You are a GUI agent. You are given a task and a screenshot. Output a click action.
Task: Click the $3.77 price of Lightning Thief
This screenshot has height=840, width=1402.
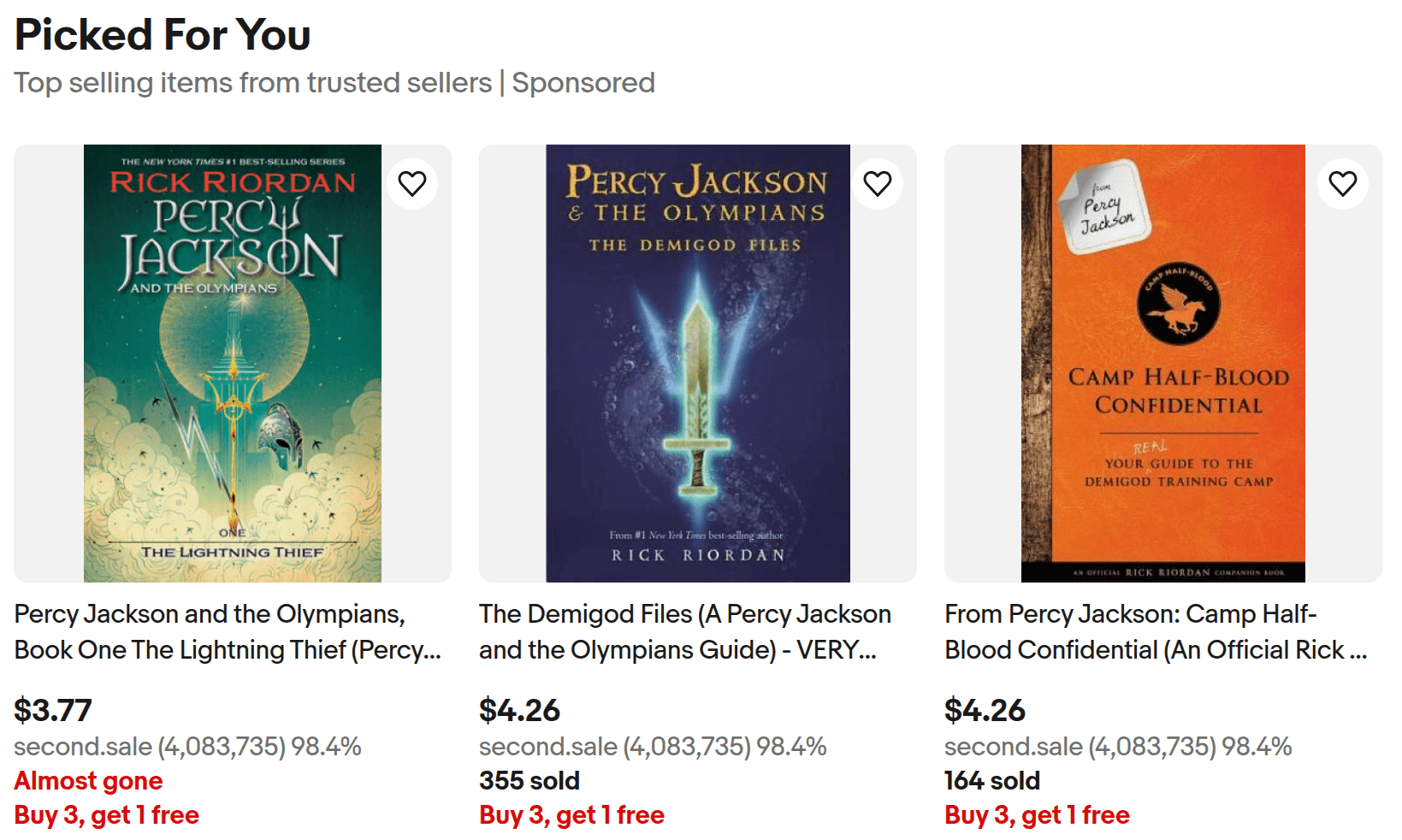click(x=53, y=710)
